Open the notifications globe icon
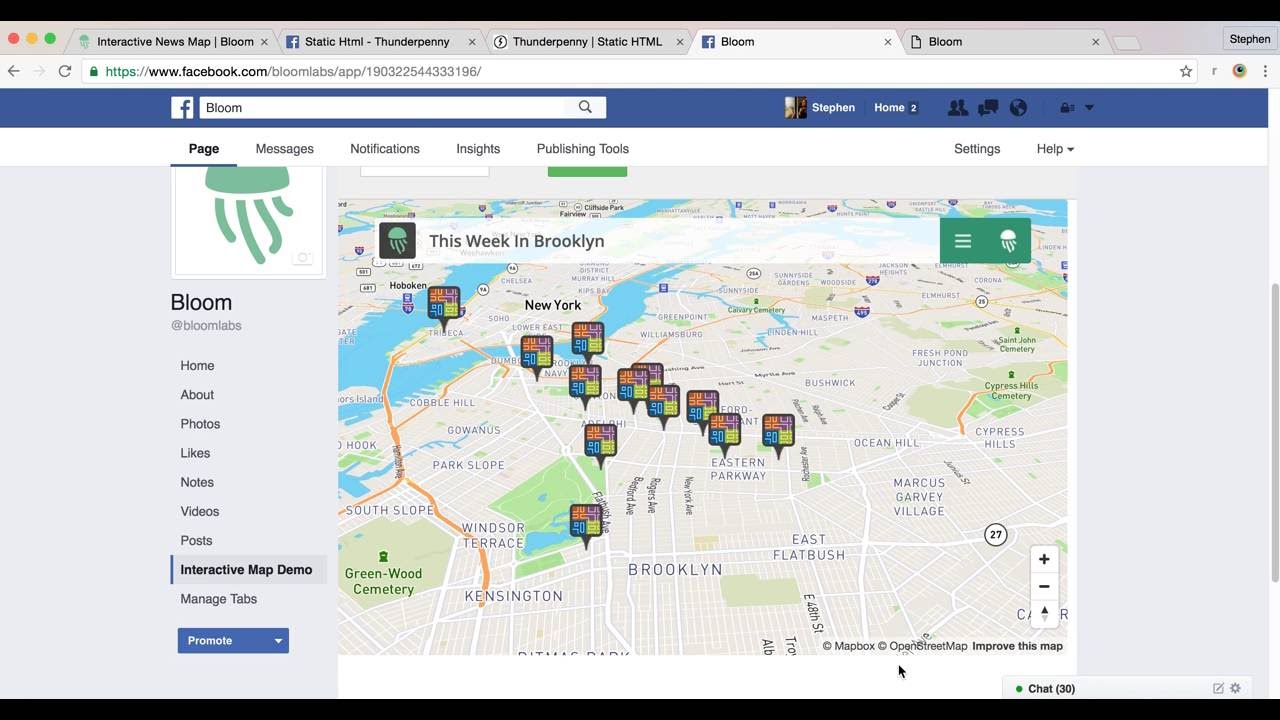 1018,108
